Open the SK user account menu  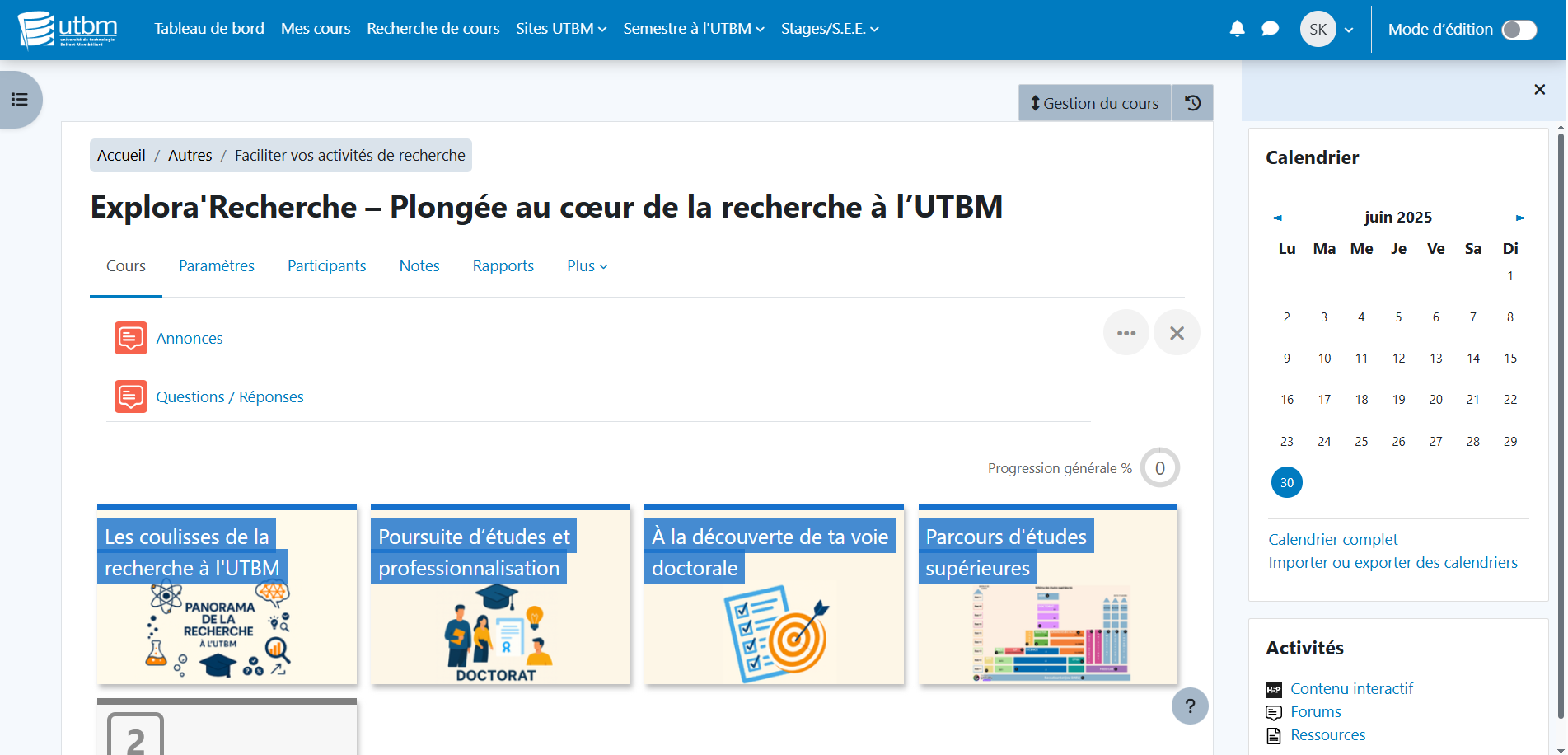pyautogui.click(x=1327, y=30)
